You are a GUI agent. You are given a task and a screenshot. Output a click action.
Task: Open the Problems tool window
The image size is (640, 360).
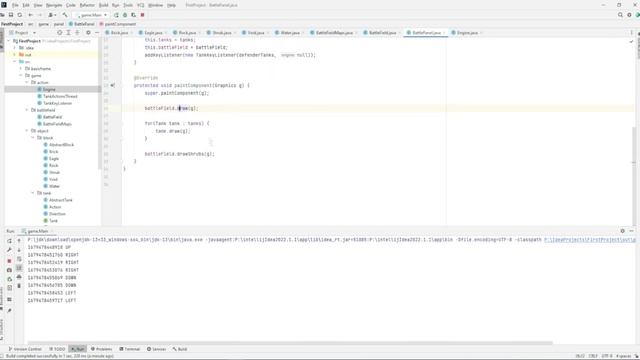101,349
